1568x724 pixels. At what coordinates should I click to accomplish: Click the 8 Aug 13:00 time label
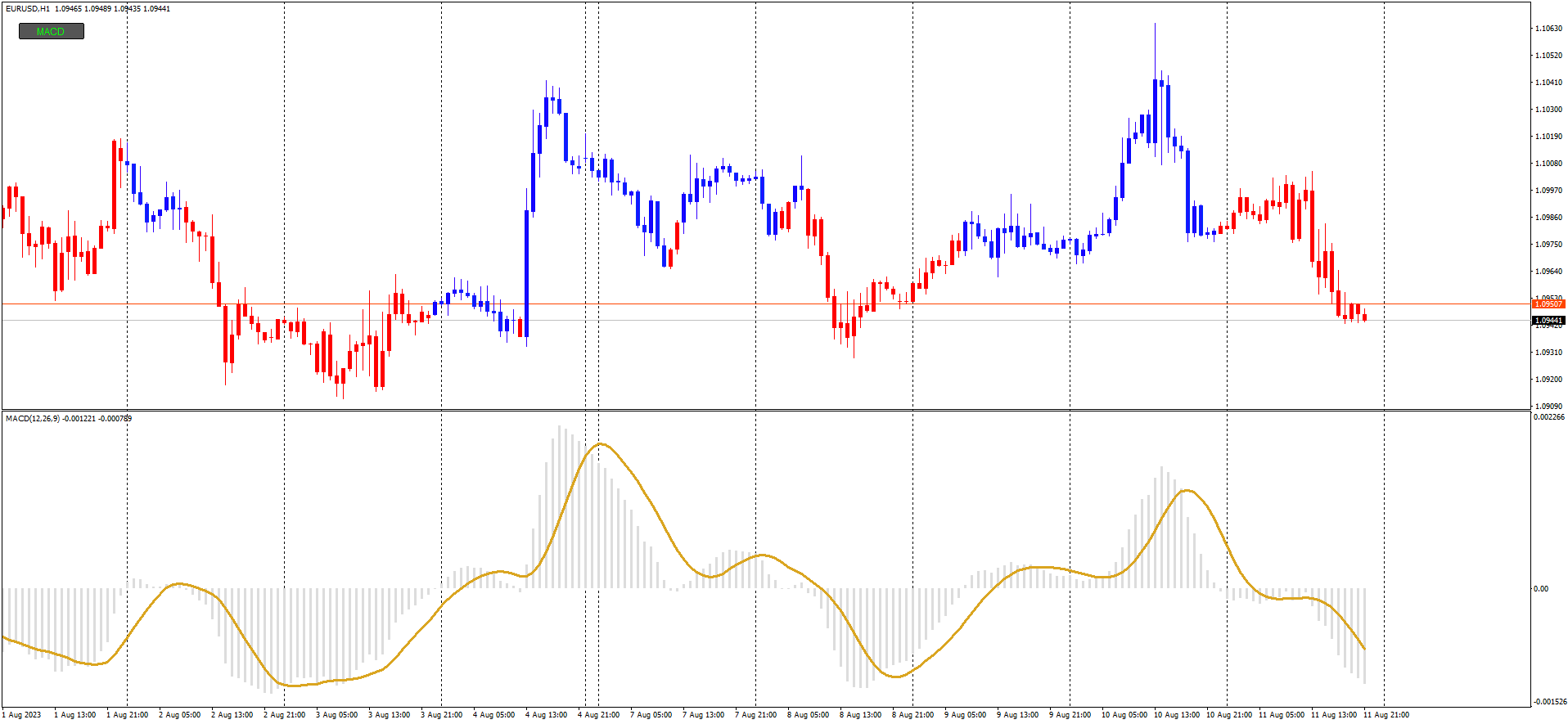pos(860,715)
